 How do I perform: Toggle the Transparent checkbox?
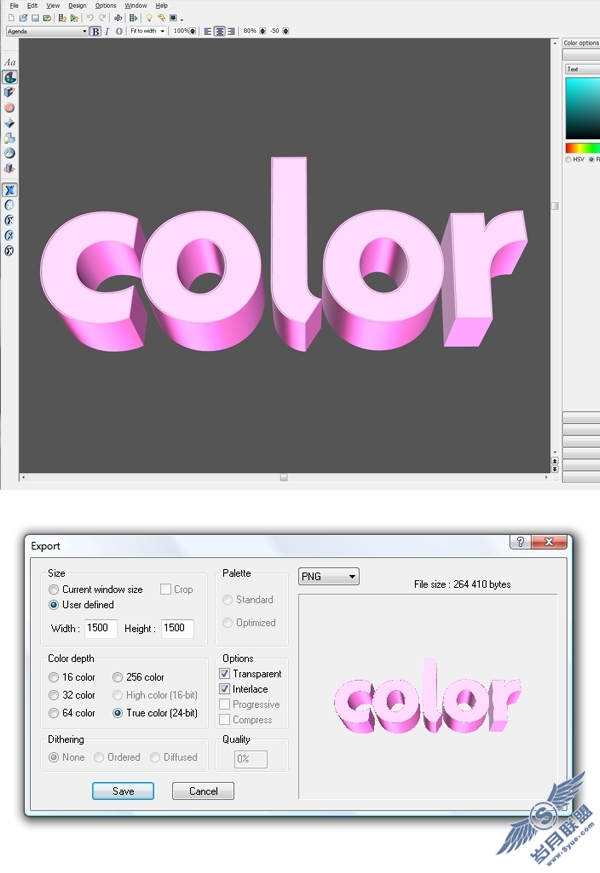[224, 674]
